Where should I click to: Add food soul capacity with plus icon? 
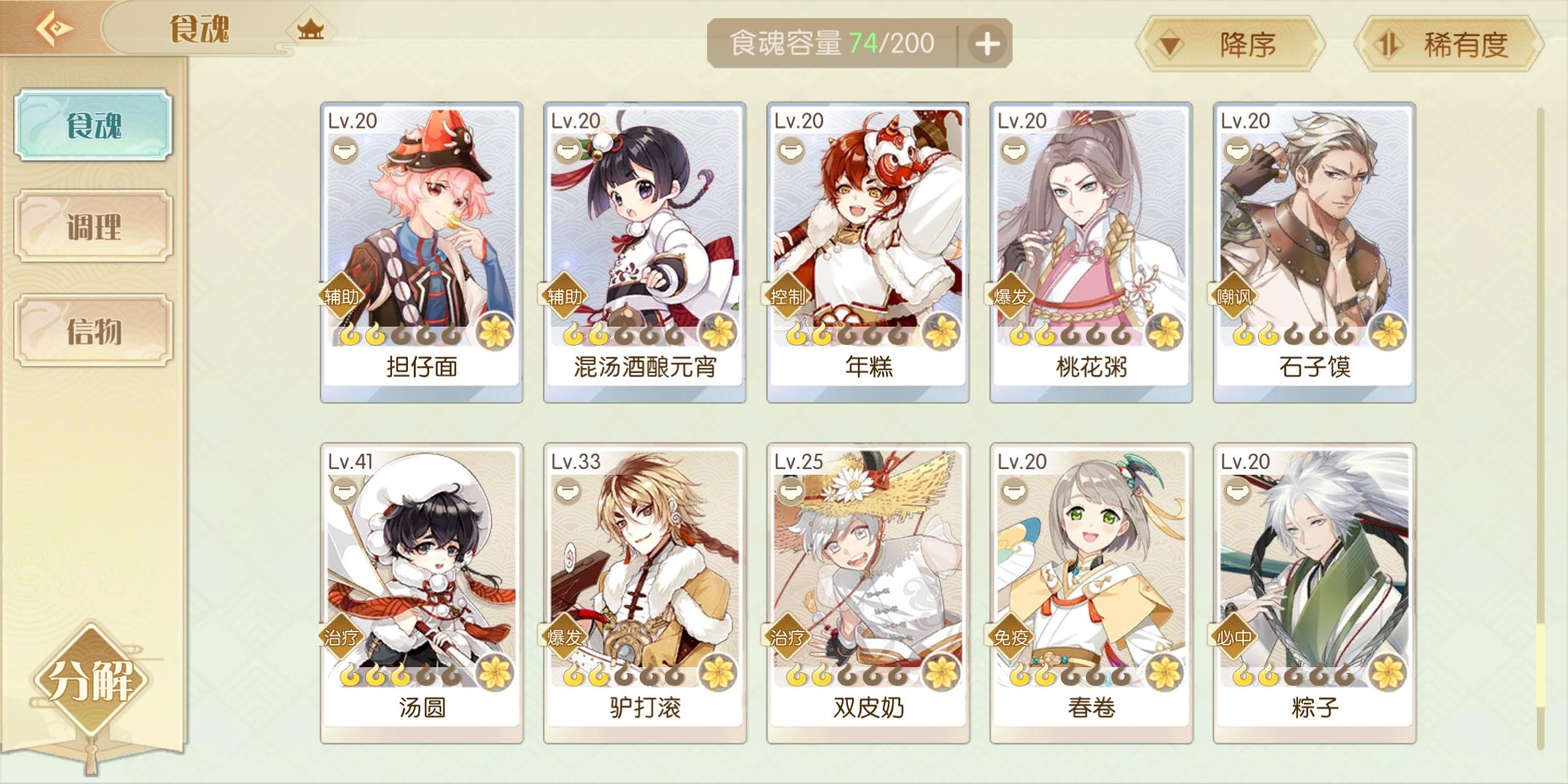tap(986, 44)
